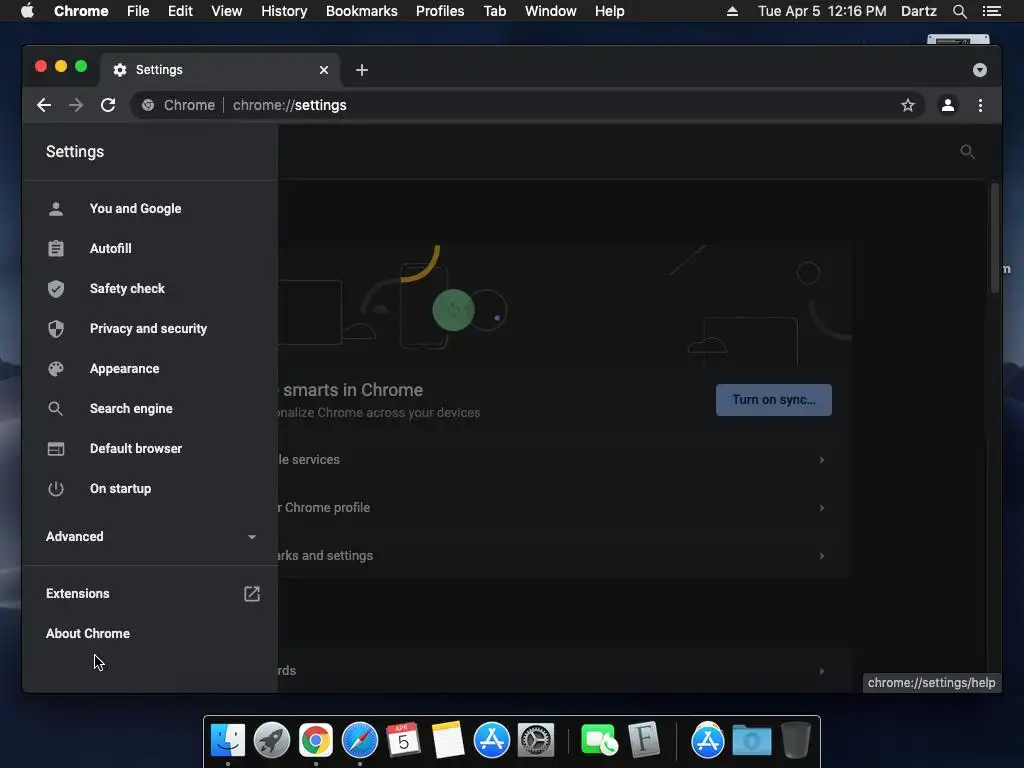Open Chrome's three-dot menu
1024x768 pixels.
point(980,105)
